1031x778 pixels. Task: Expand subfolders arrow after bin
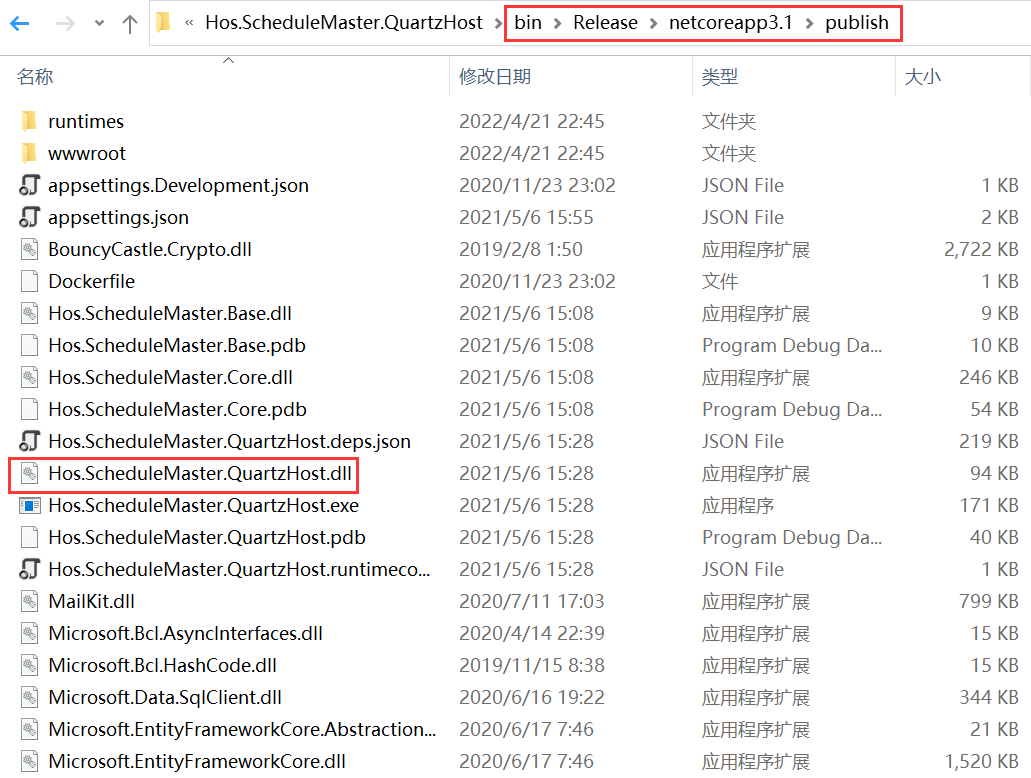pos(558,24)
